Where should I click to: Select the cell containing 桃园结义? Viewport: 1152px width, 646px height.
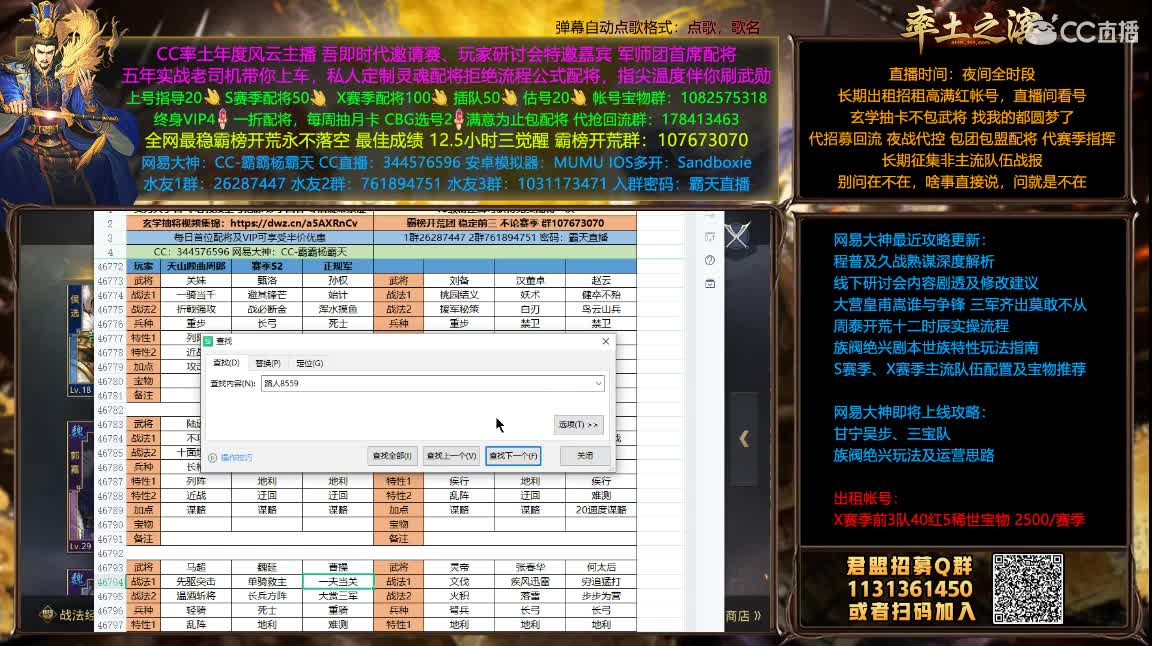coord(459,295)
